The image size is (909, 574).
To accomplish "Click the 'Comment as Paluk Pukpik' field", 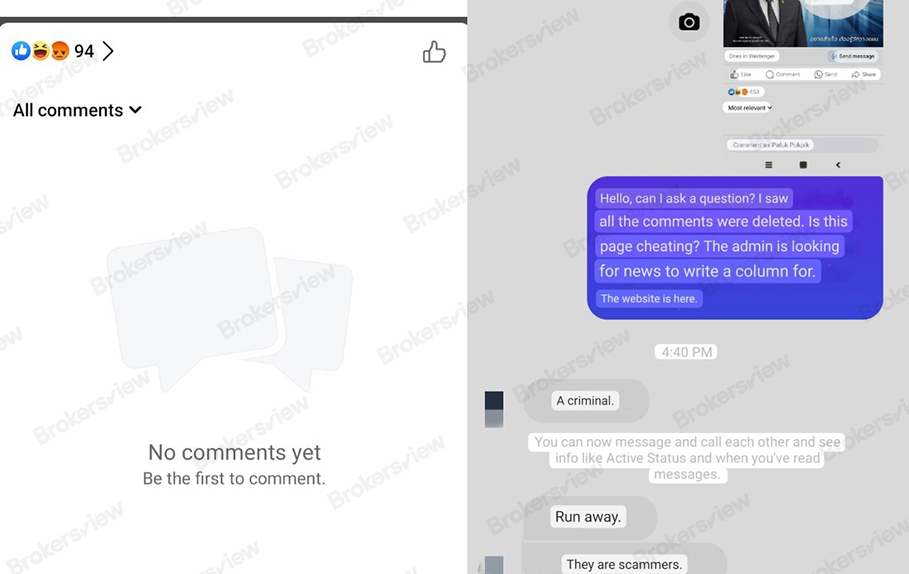I will click(x=803, y=145).
